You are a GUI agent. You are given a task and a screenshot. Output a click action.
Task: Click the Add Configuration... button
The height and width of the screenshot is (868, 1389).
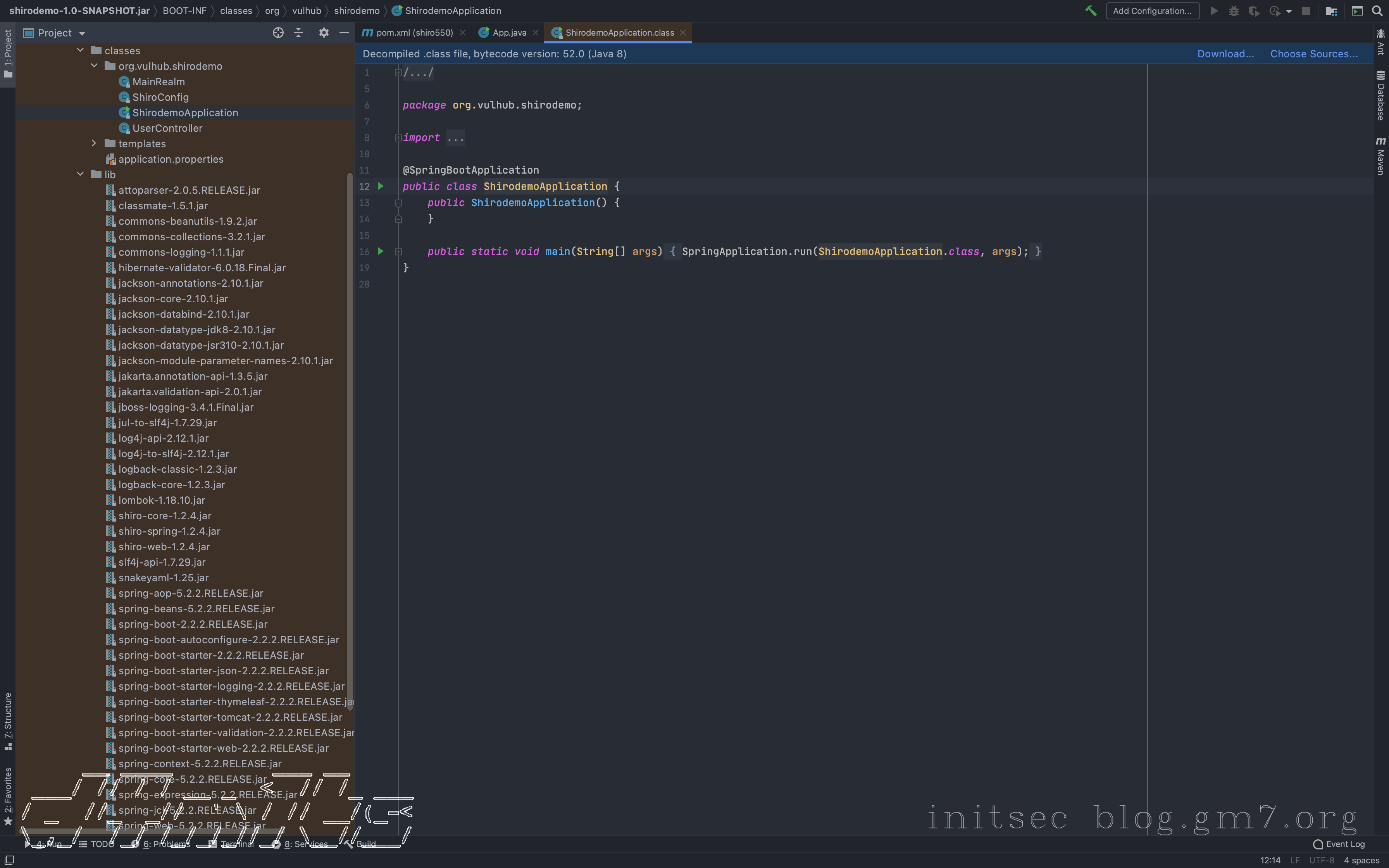point(1152,11)
